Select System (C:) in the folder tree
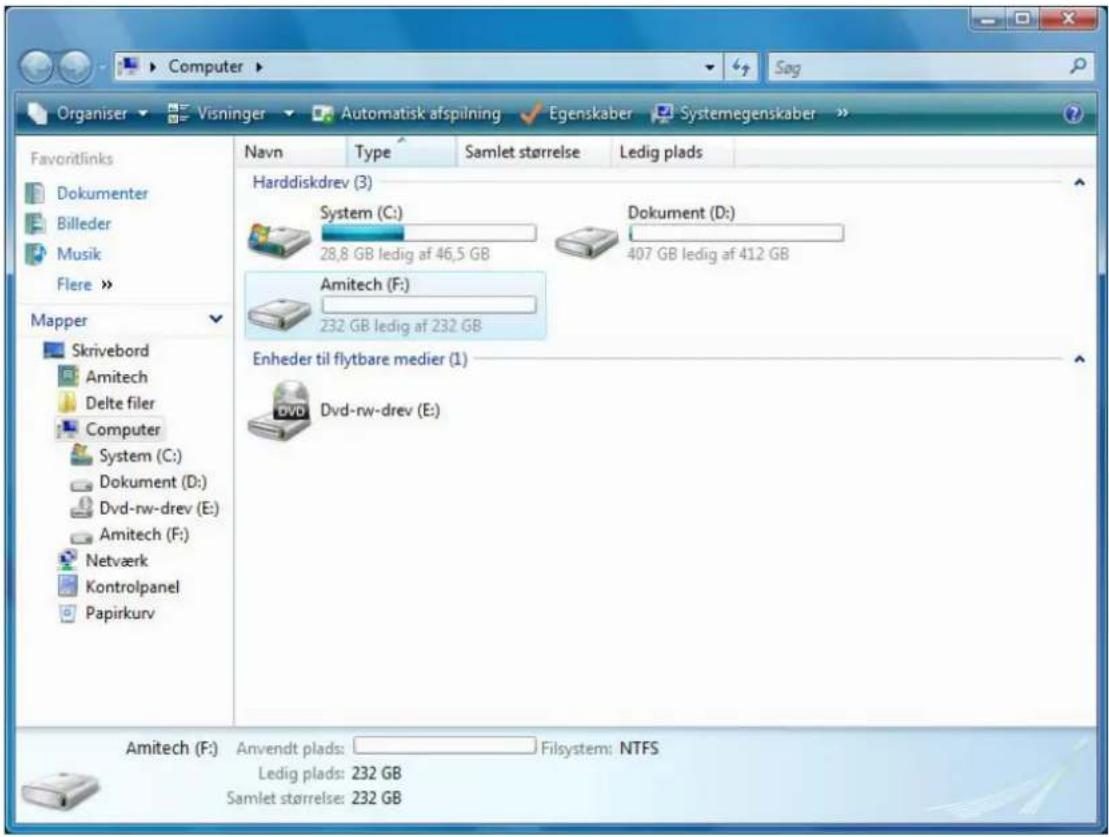This screenshot has width=1109, height=837. (x=140, y=456)
